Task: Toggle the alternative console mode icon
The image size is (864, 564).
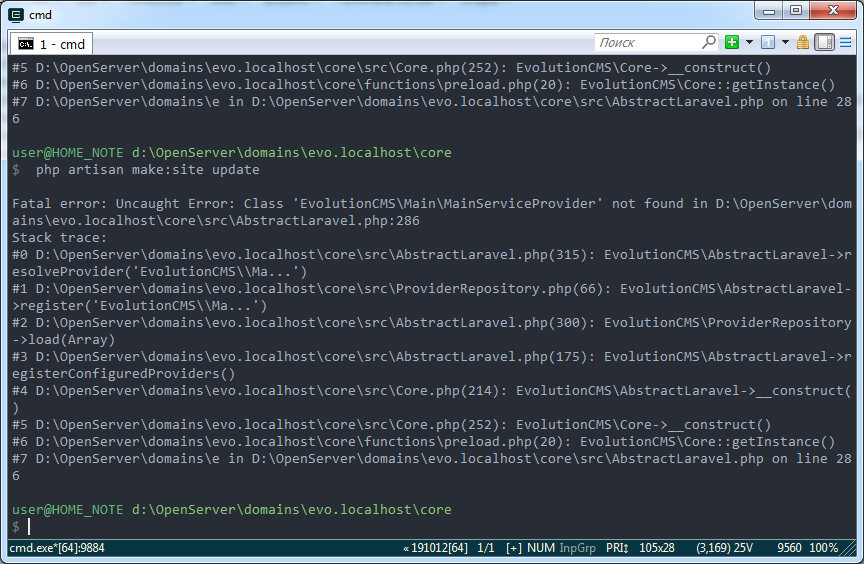Action: pos(824,42)
